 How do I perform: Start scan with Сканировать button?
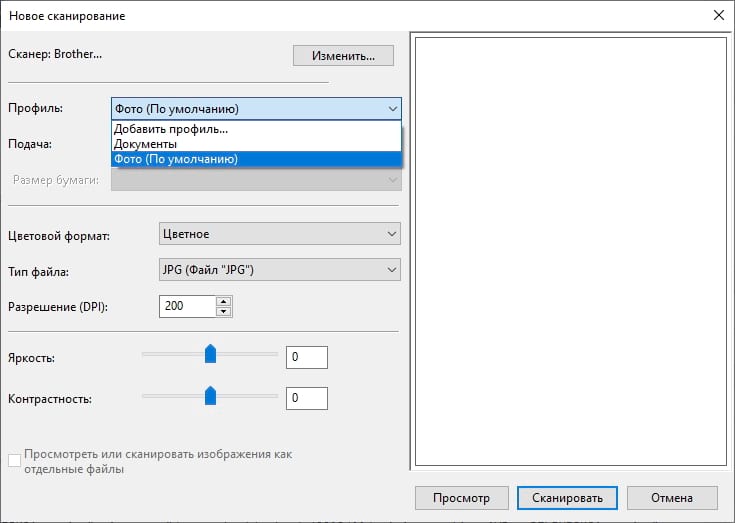coord(567,498)
